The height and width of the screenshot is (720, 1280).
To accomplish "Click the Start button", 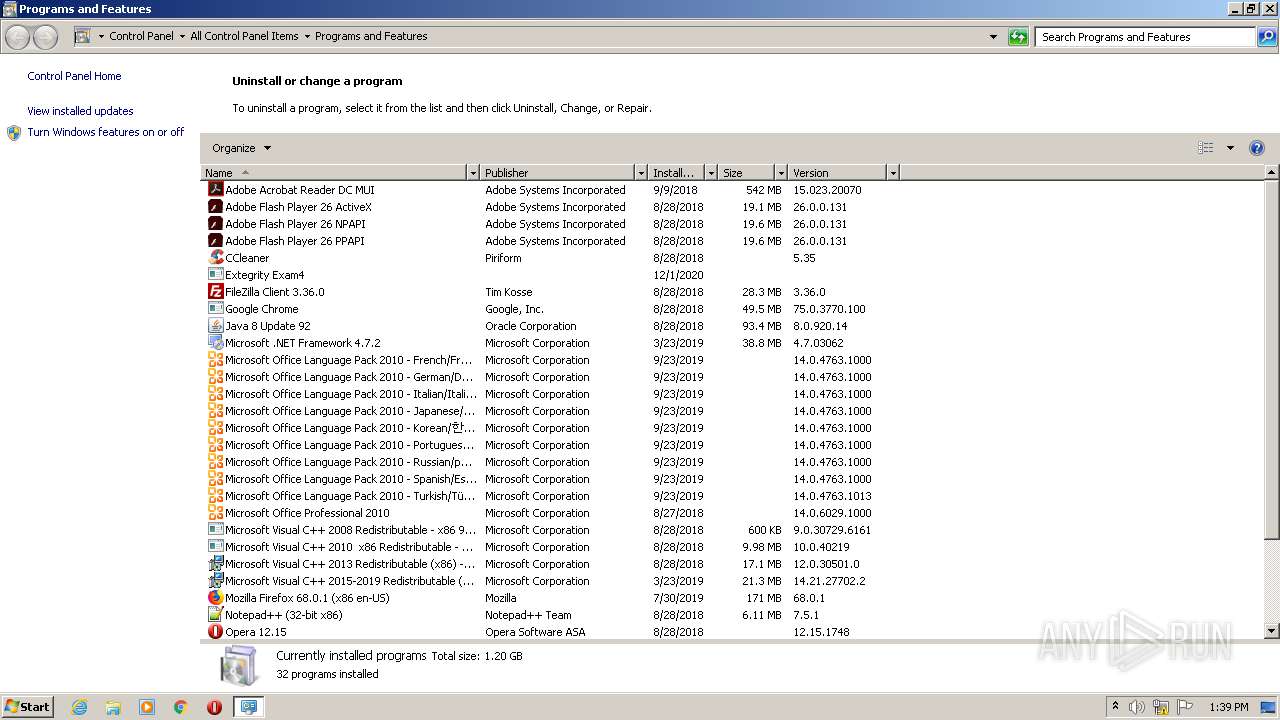I will coord(27,707).
